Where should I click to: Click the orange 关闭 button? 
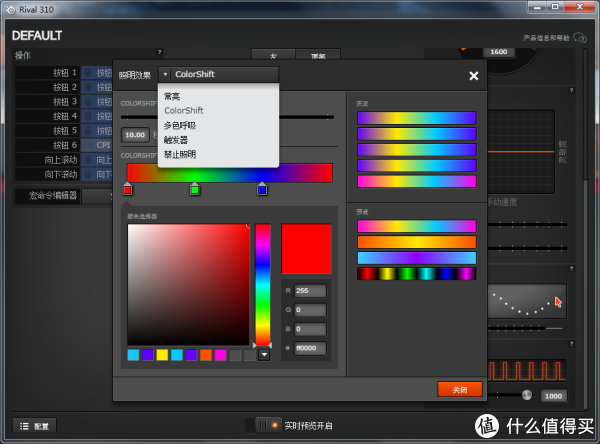pos(460,390)
